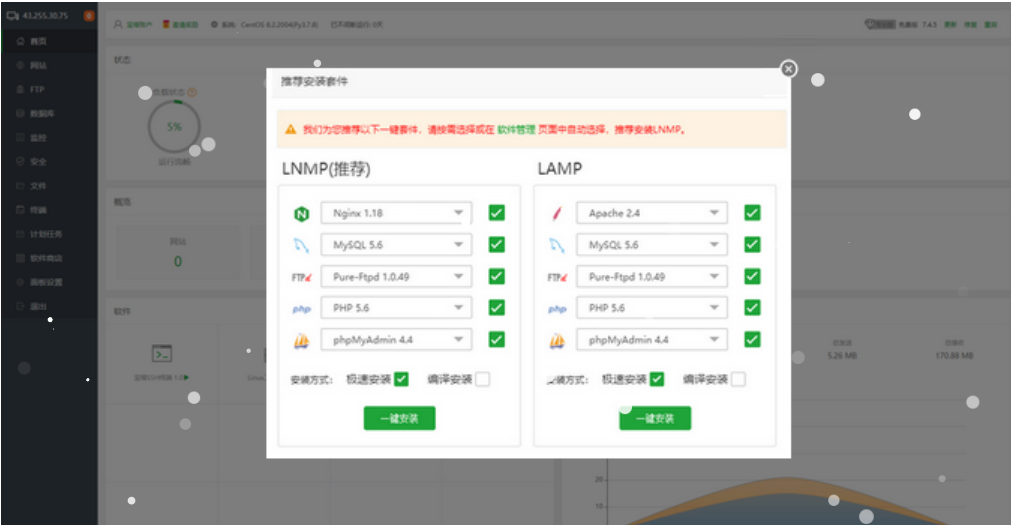Click the 一键安装 button for LNMP
1011x525 pixels.
tap(400, 418)
